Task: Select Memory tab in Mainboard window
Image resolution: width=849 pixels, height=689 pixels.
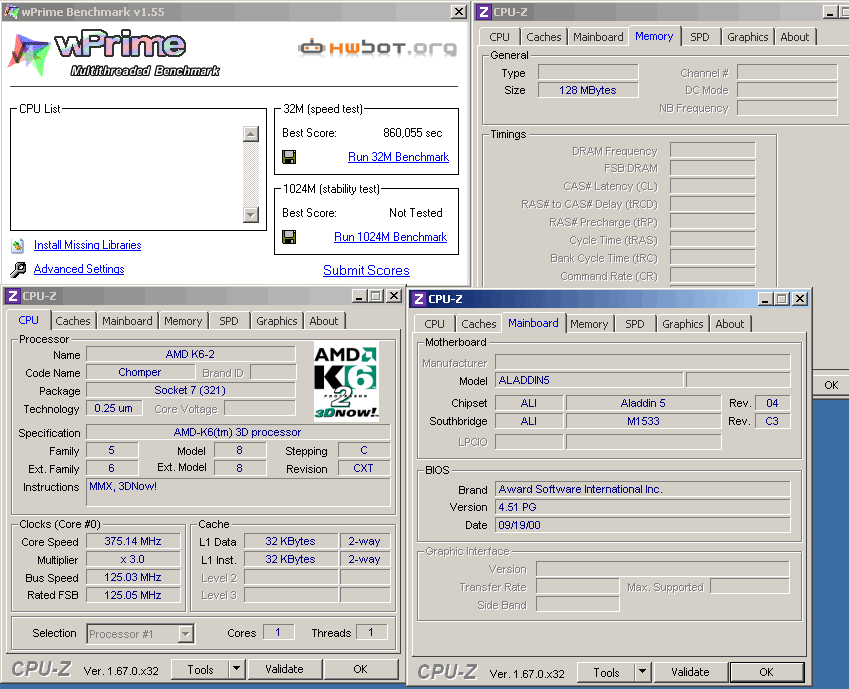Action: tap(589, 324)
